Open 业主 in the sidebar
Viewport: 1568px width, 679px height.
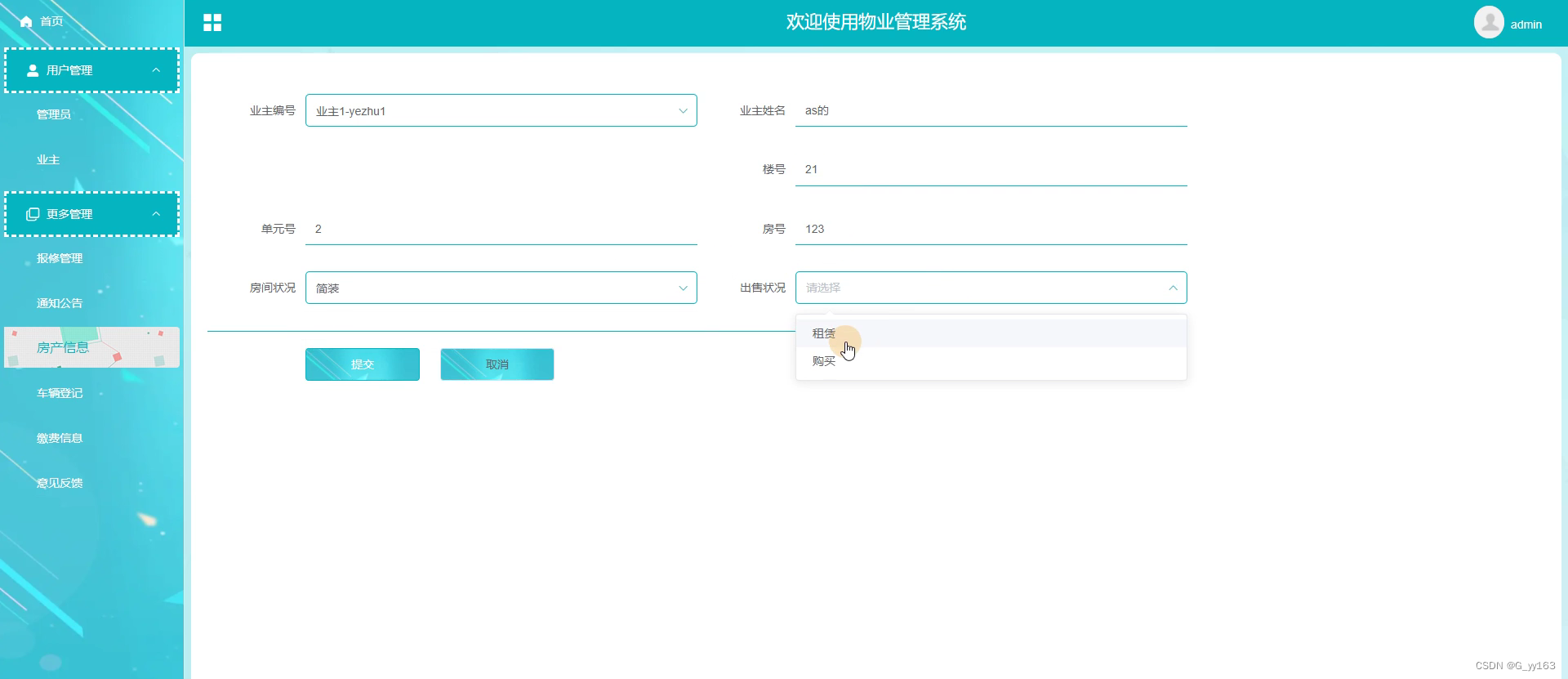[48, 160]
